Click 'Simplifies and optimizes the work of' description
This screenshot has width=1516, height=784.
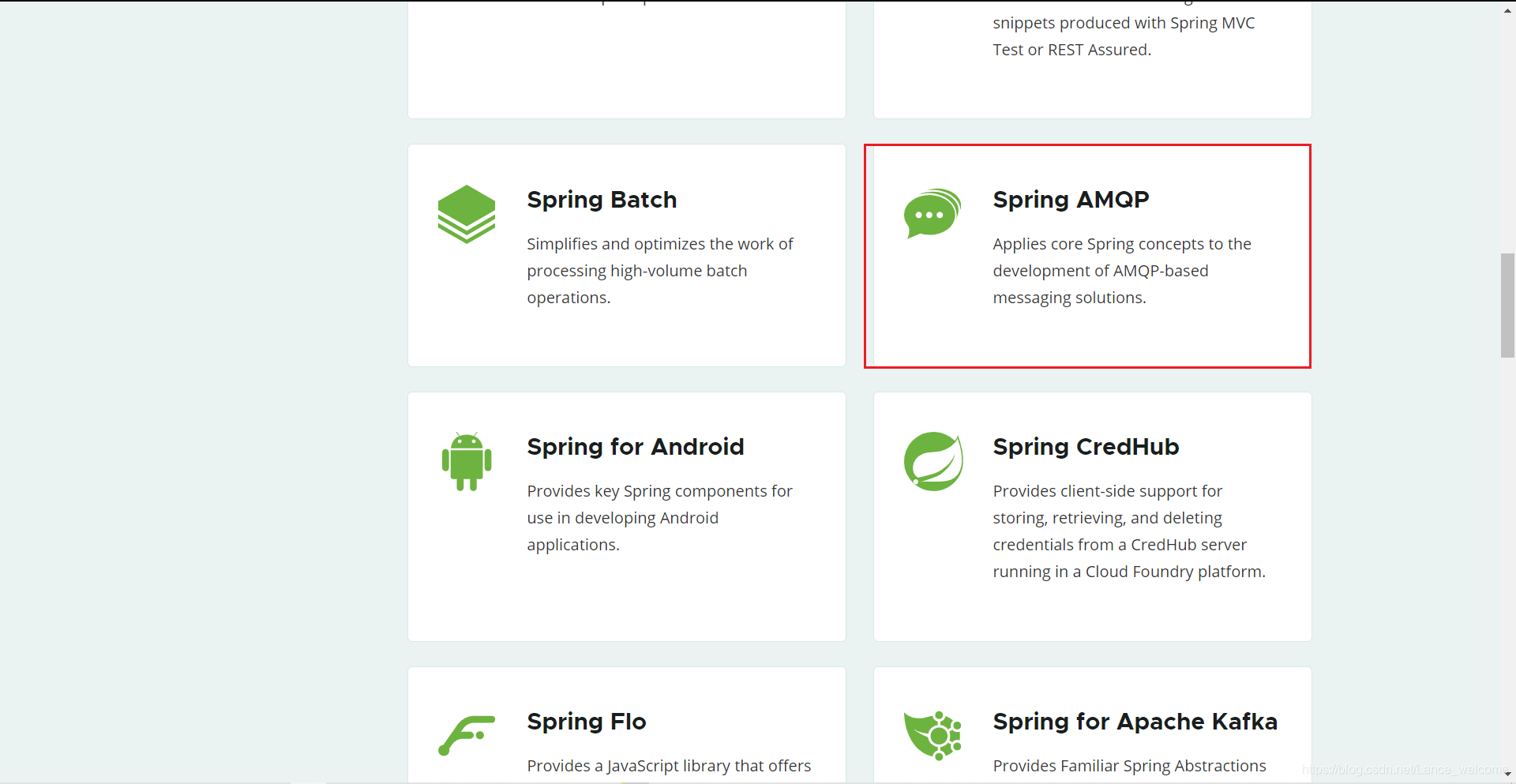point(660,244)
